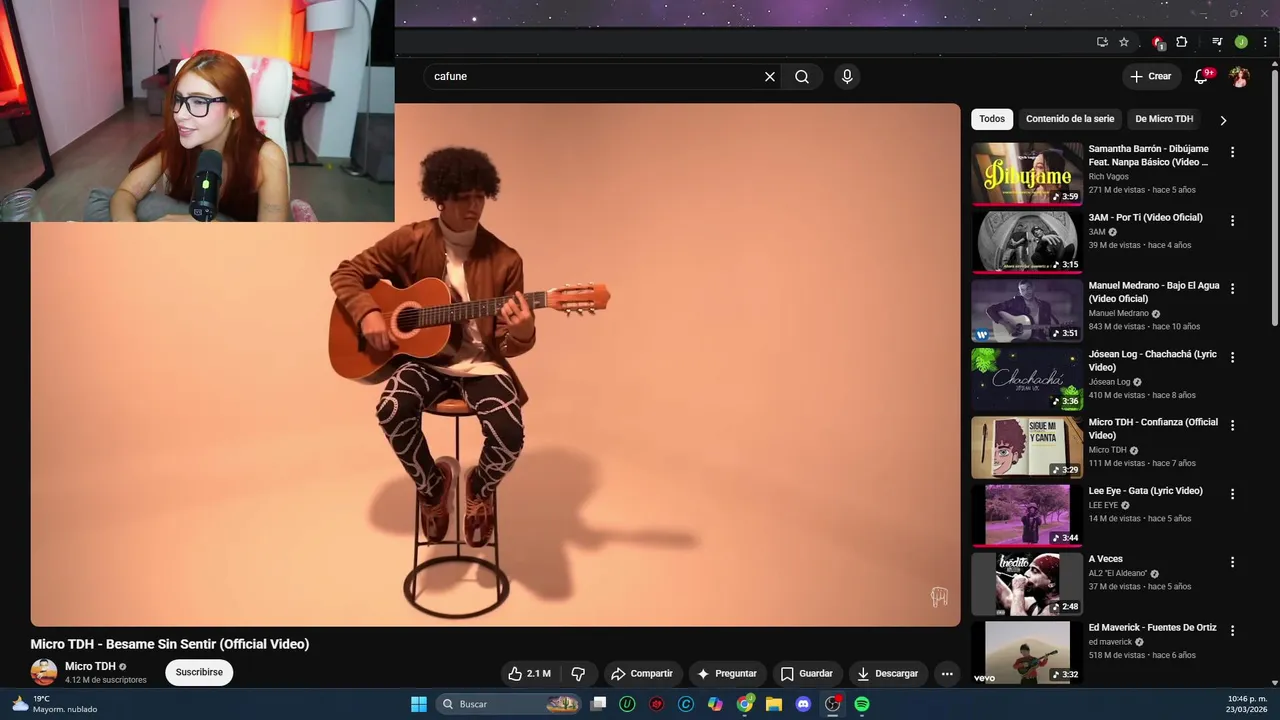Show more filter chips with right arrow

tap(1223, 120)
